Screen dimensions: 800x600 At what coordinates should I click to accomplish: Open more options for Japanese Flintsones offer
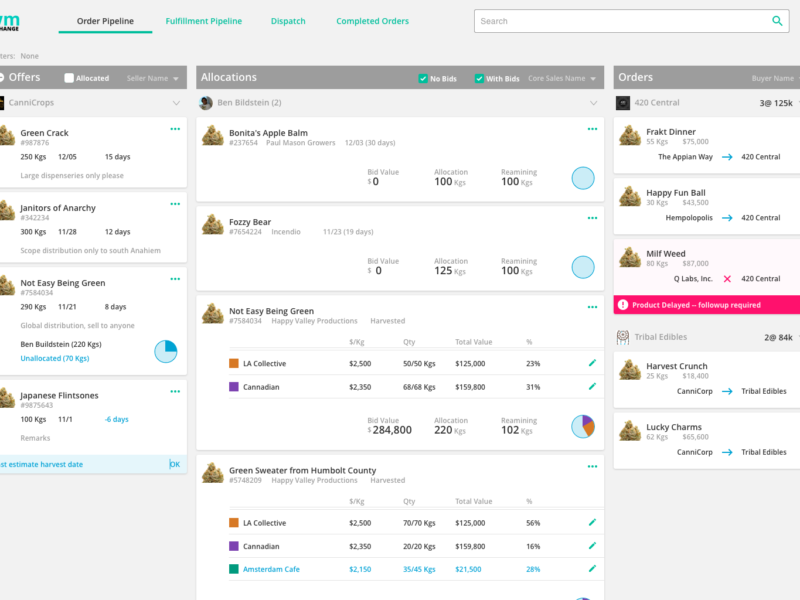click(x=175, y=391)
